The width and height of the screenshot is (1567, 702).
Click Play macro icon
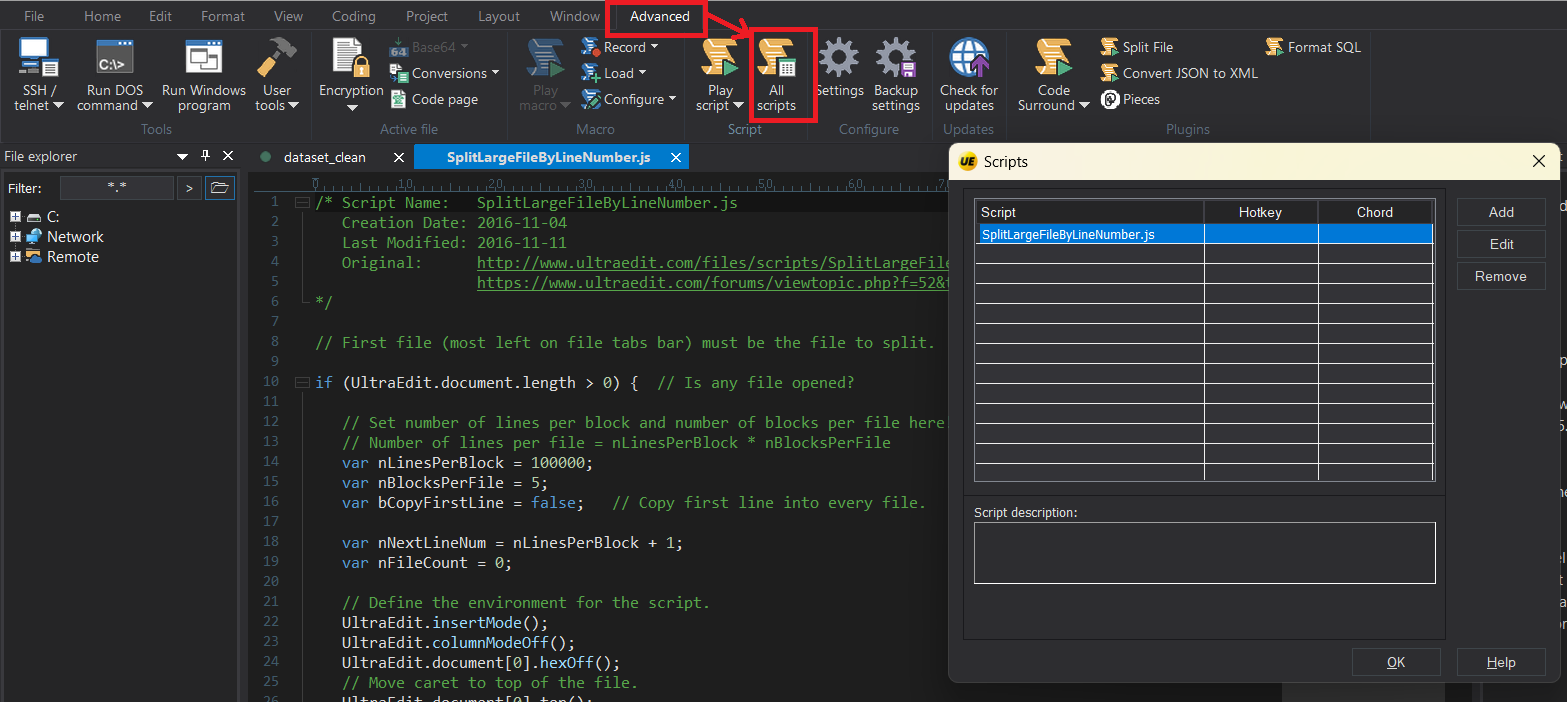[545, 58]
